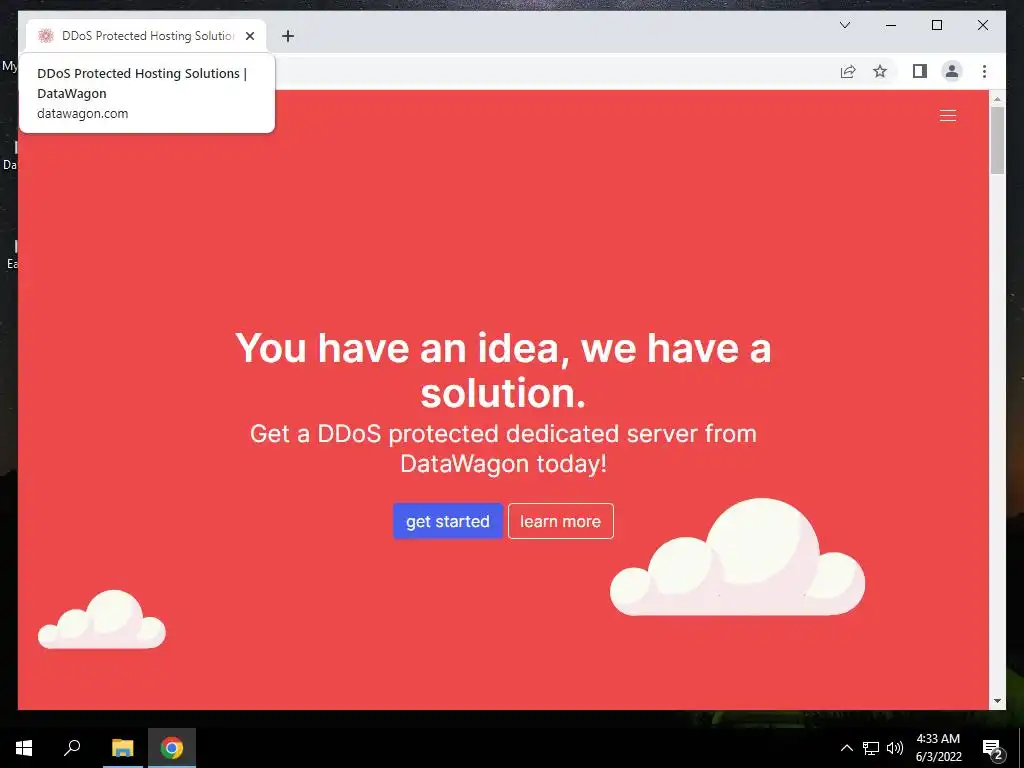Open a new Chrome tab
The height and width of the screenshot is (768, 1024).
[288, 36]
